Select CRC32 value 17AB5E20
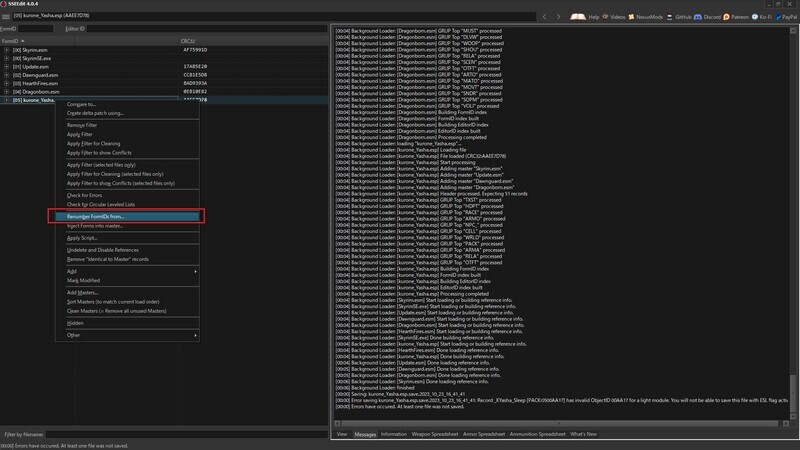This screenshot has width=800, height=450. pyautogui.click(x=195, y=66)
